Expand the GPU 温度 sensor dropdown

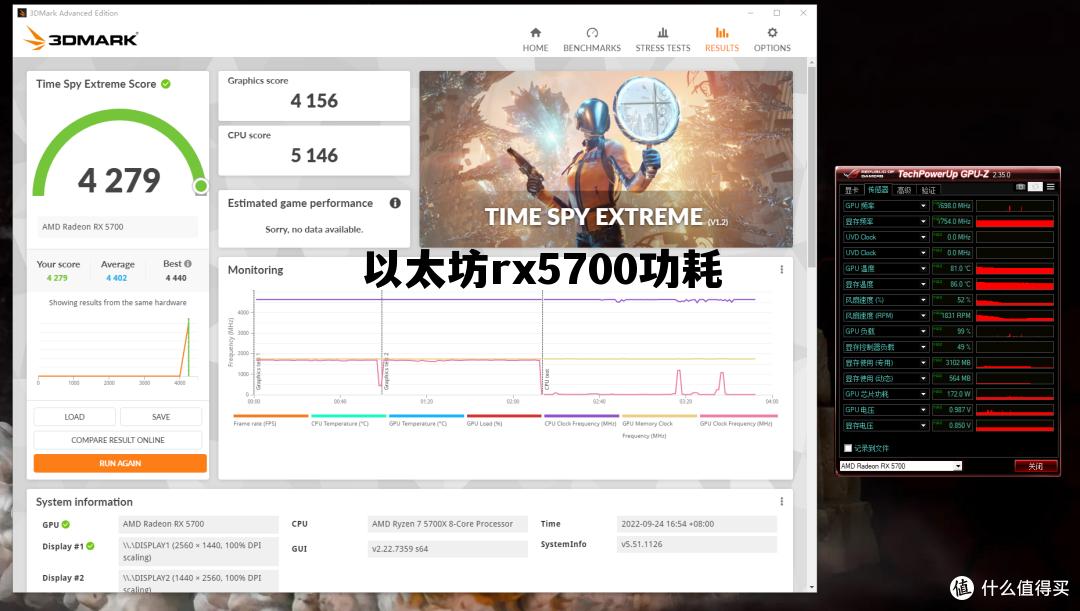[924, 269]
